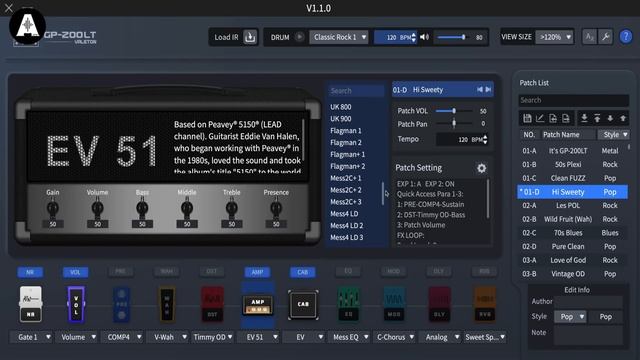The width and height of the screenshot is (640, 360).
Task: Open the Patch Setting gear icon
Action: click(x=482, y=168)
